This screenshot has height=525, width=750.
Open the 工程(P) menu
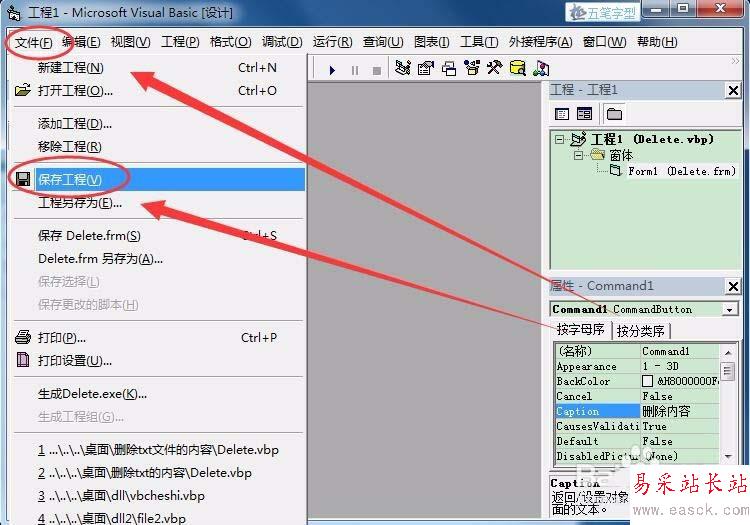coord(180,42)
